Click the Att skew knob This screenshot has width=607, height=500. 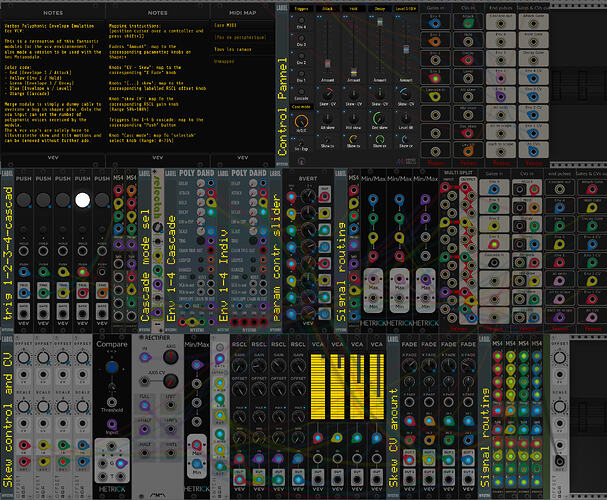click(x=328, y=118)
